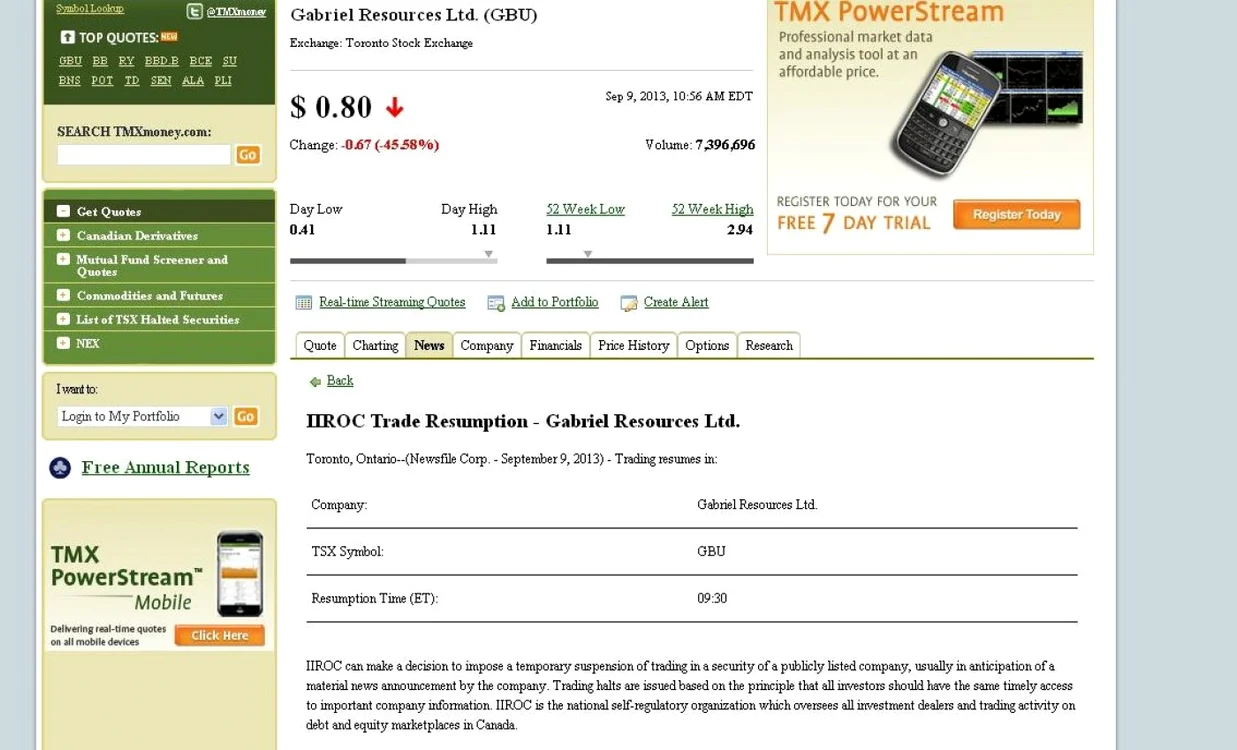The width and height of the screenshot is (1237, 750).
Task: Open the GBU top quote link
Action: (70, 61)
